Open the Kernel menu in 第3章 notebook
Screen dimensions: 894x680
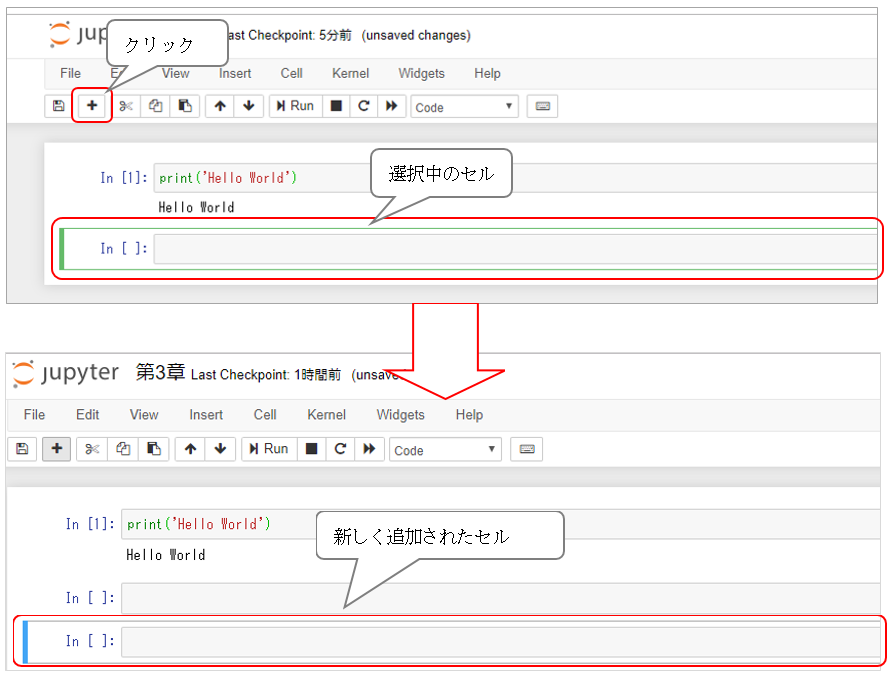point(327,415)
